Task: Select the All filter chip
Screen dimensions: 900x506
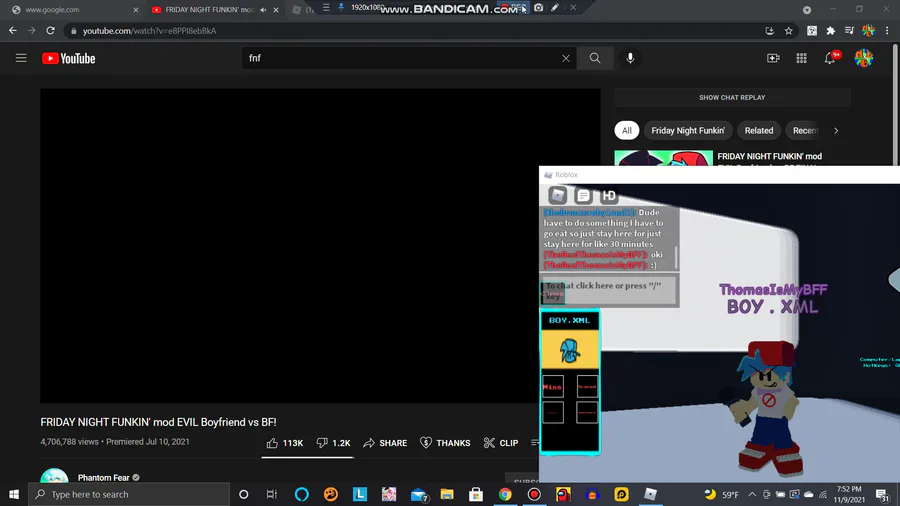Action: pyautogui.click(x=627, y=131)
